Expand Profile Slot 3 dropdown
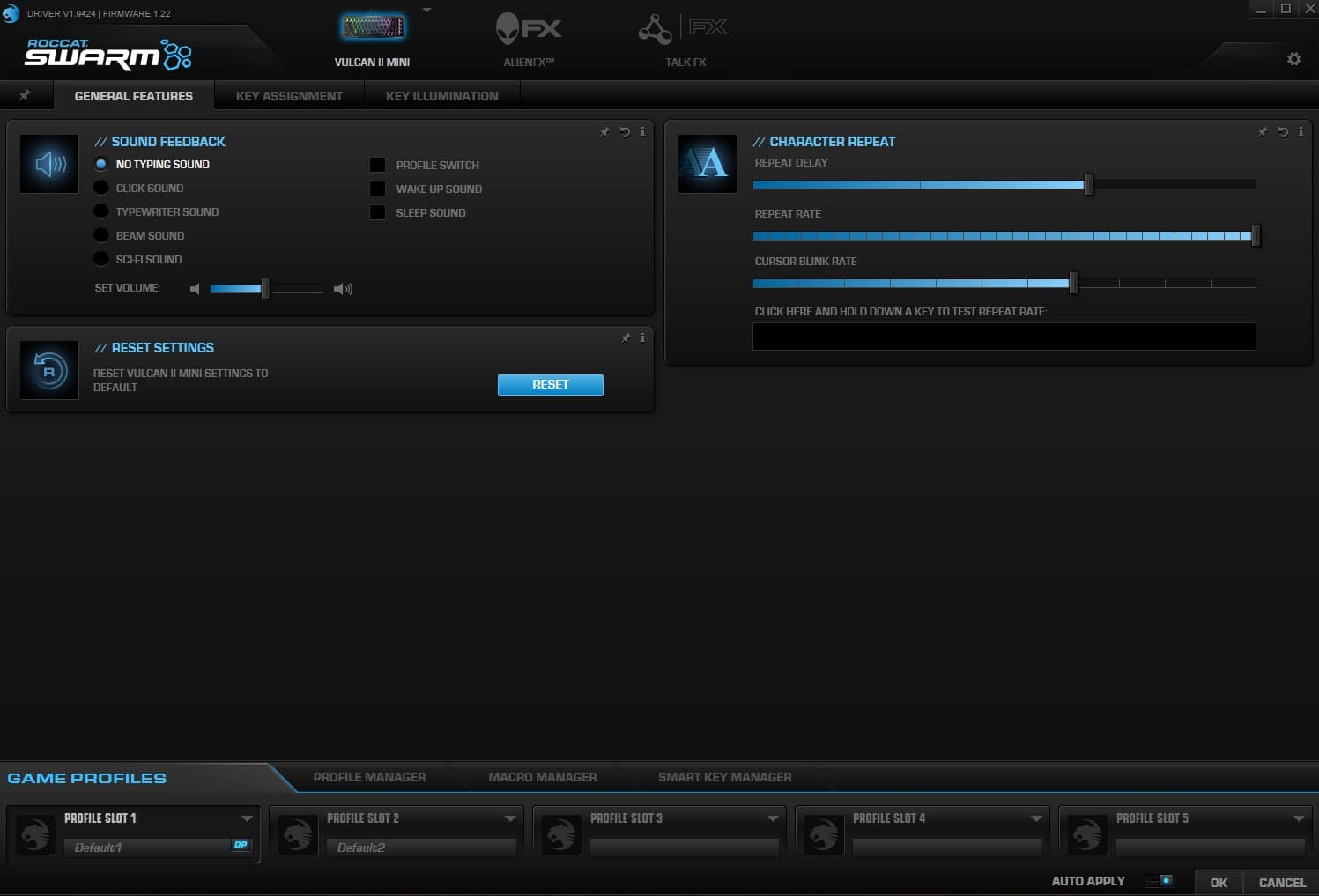The image size is (1319, 896). (x=773, y=818)
